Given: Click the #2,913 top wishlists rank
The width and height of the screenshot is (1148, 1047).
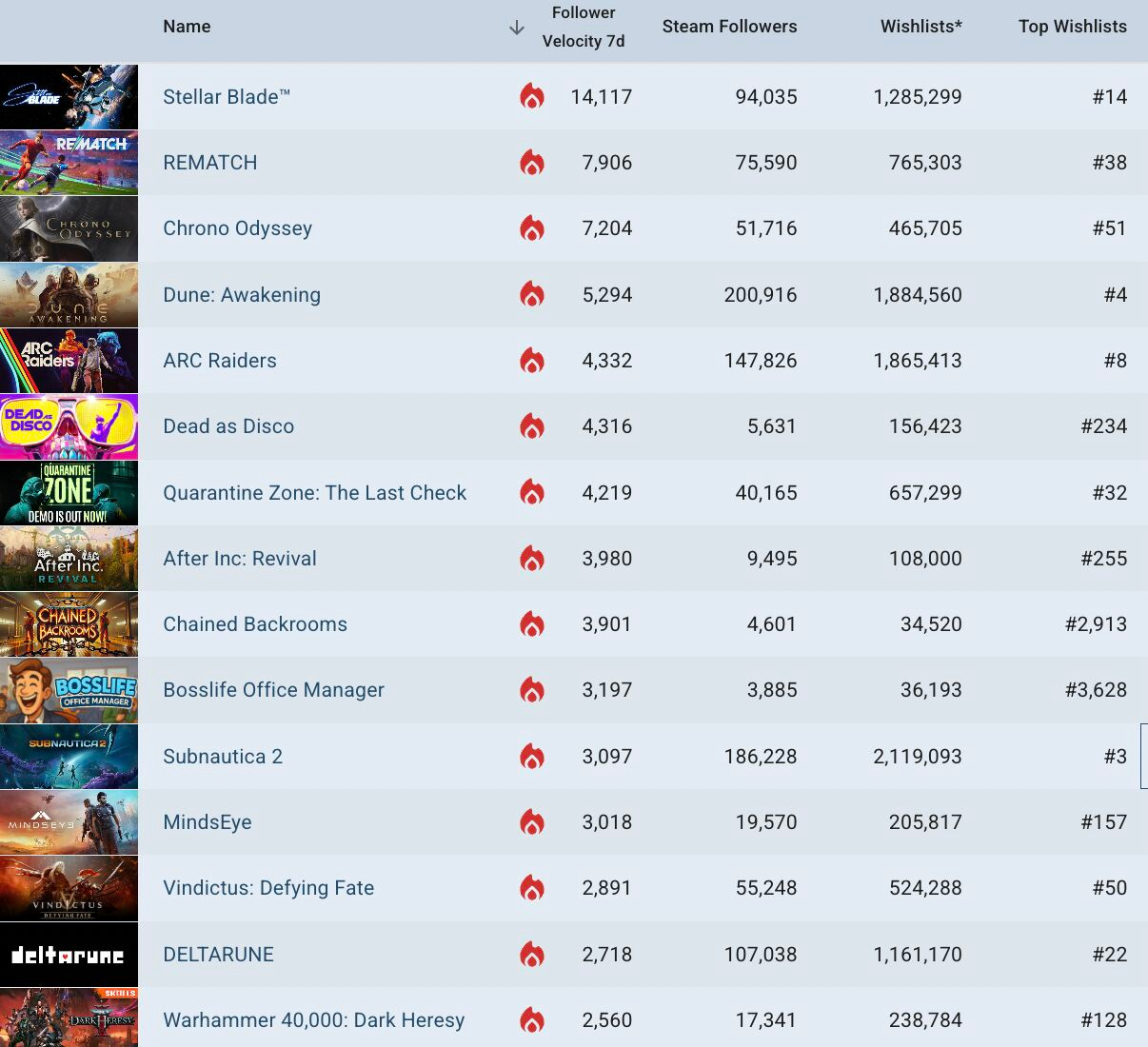Looking at the screenshot, I should [1097, 624].
